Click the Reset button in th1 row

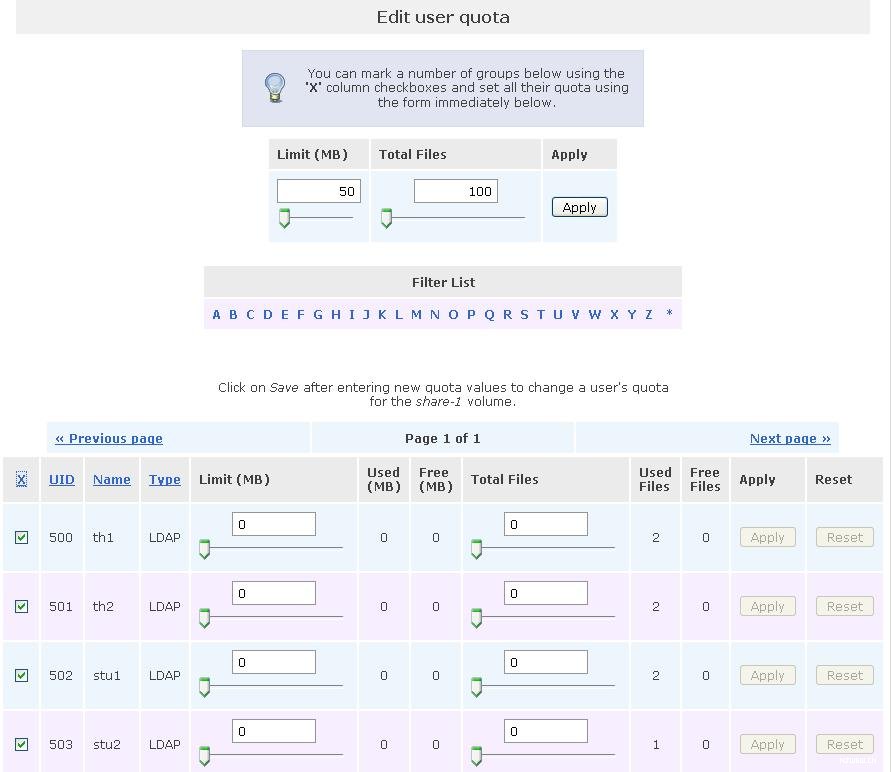tap(845, 537)
